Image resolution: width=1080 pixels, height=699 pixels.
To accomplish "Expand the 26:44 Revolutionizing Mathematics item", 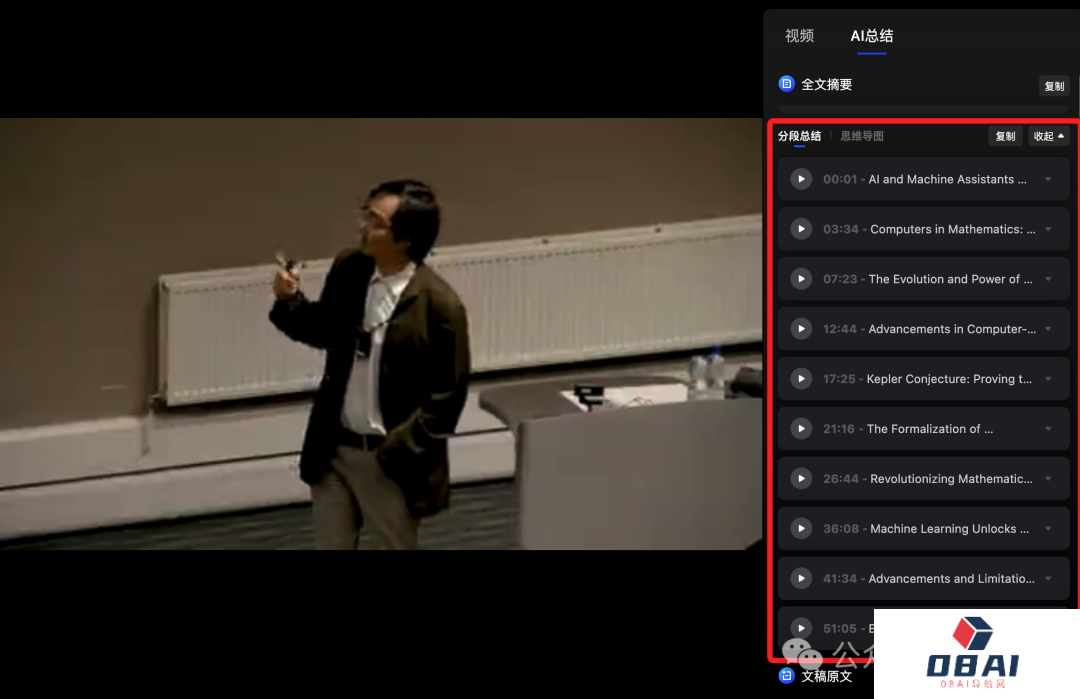I will pyautogui.click(x=1048, y=479).
